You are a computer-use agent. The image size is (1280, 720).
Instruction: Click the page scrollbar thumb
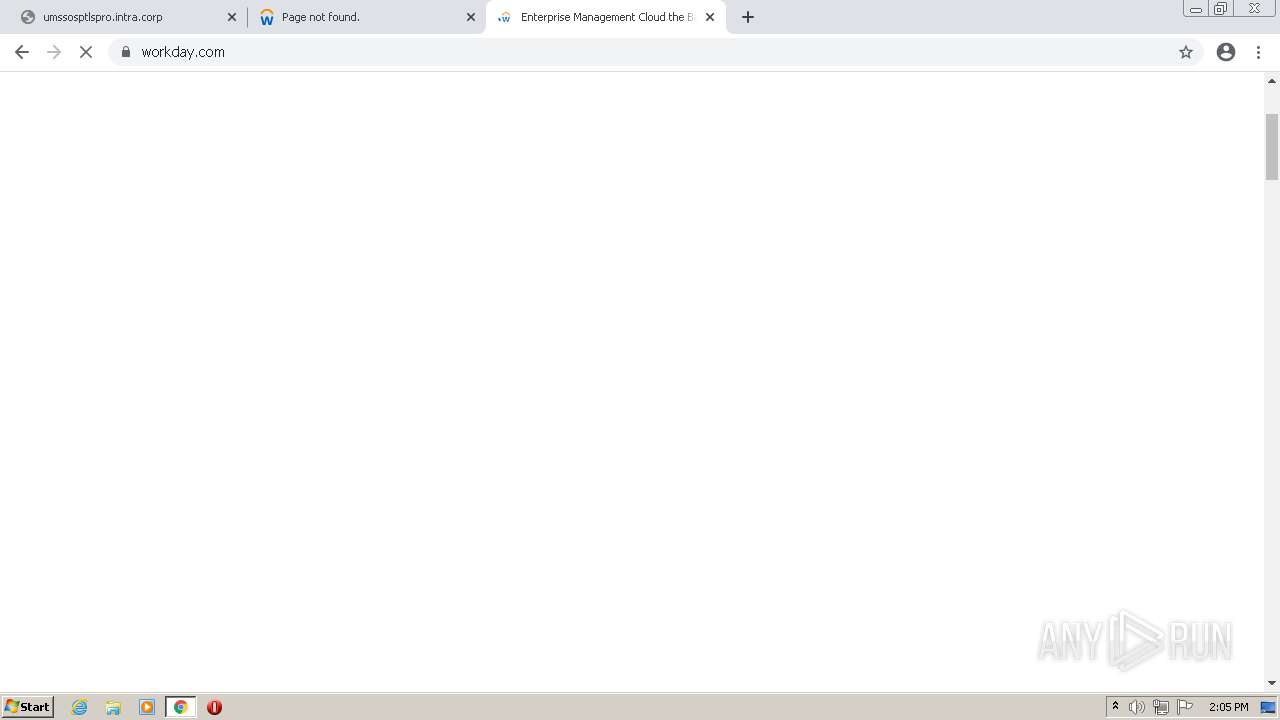[x=1272, y=146]
